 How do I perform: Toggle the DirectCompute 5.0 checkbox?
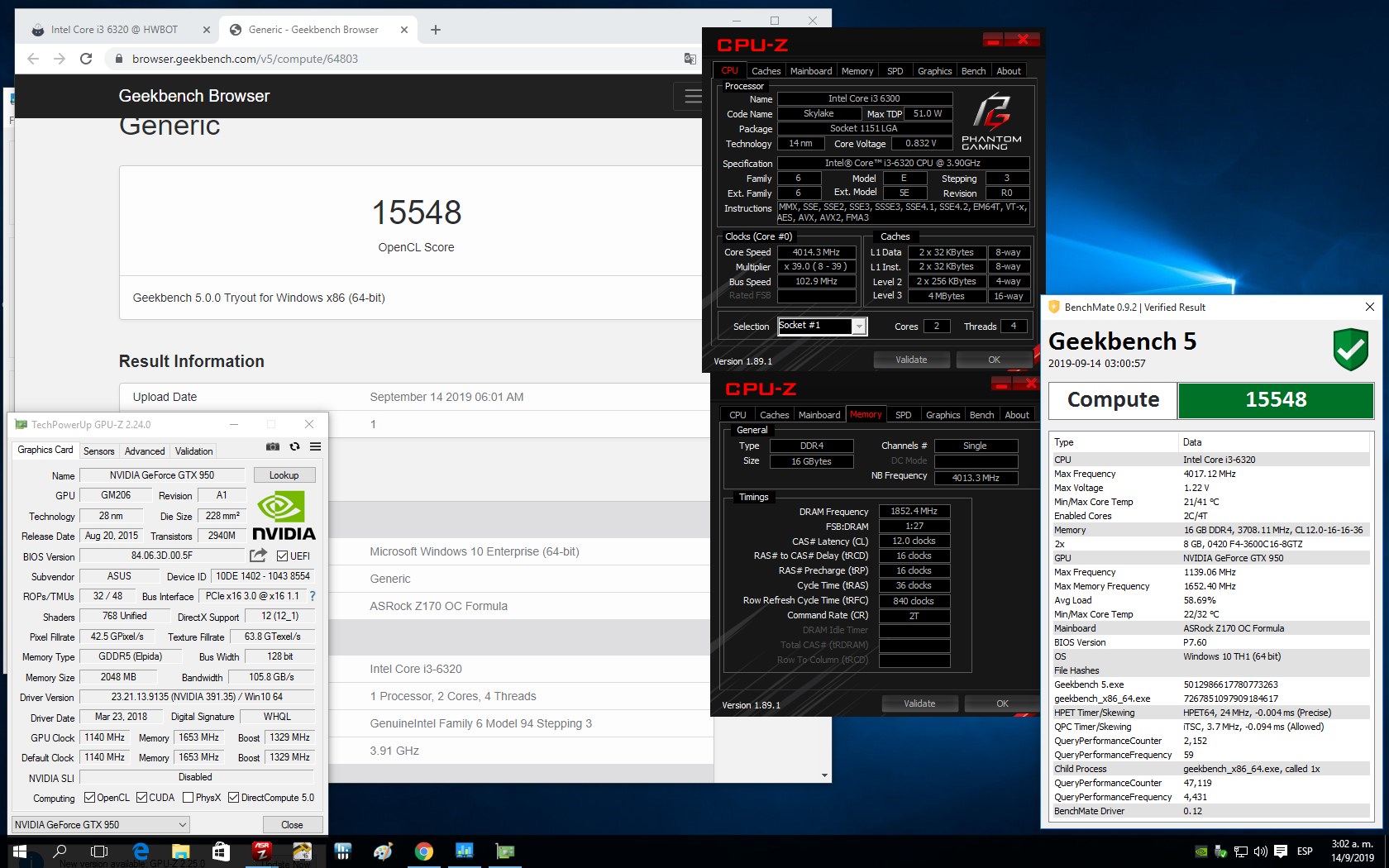(x=233, y=798)
